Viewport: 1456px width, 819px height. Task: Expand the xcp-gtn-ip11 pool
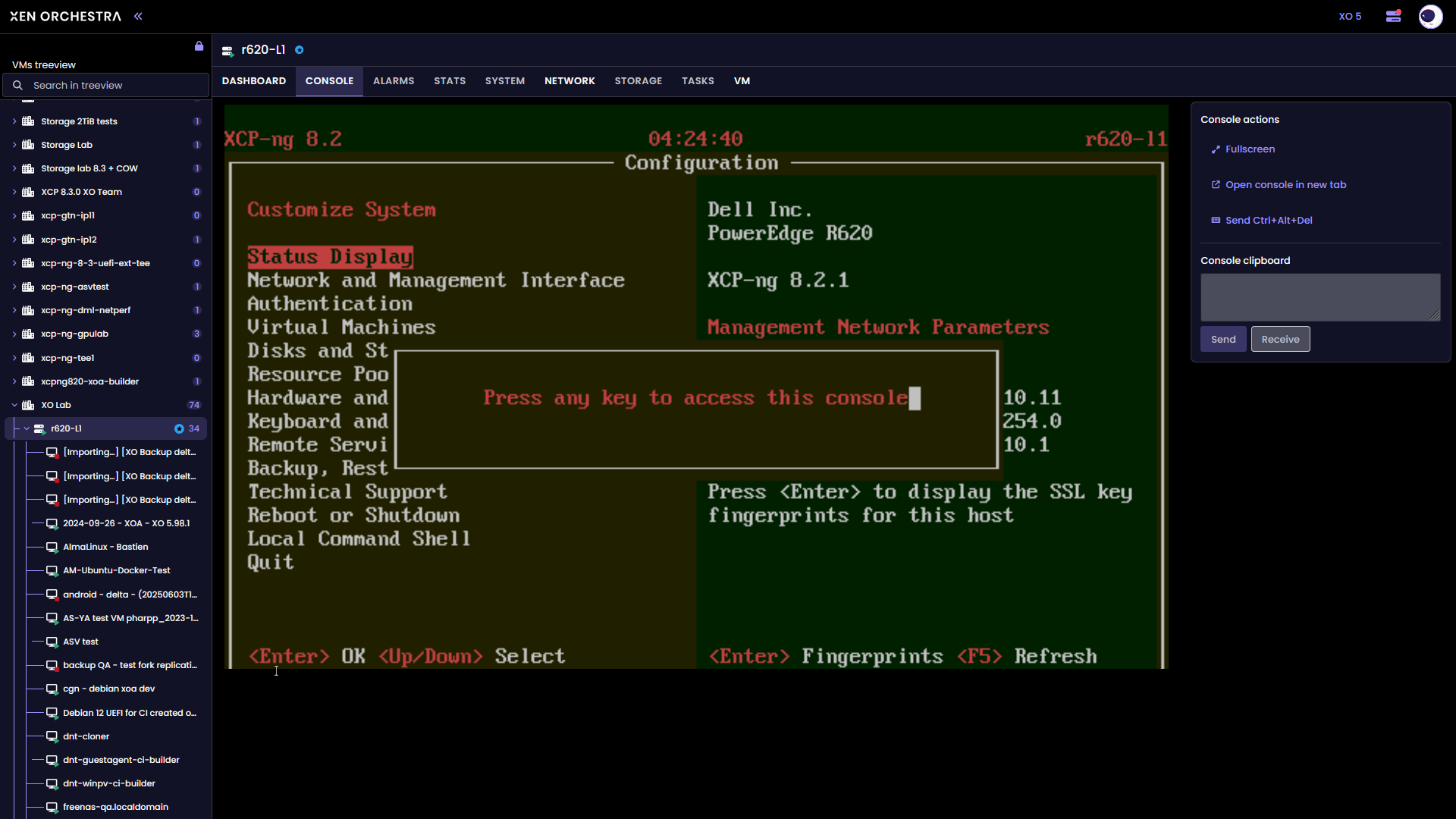coord(14,216)
